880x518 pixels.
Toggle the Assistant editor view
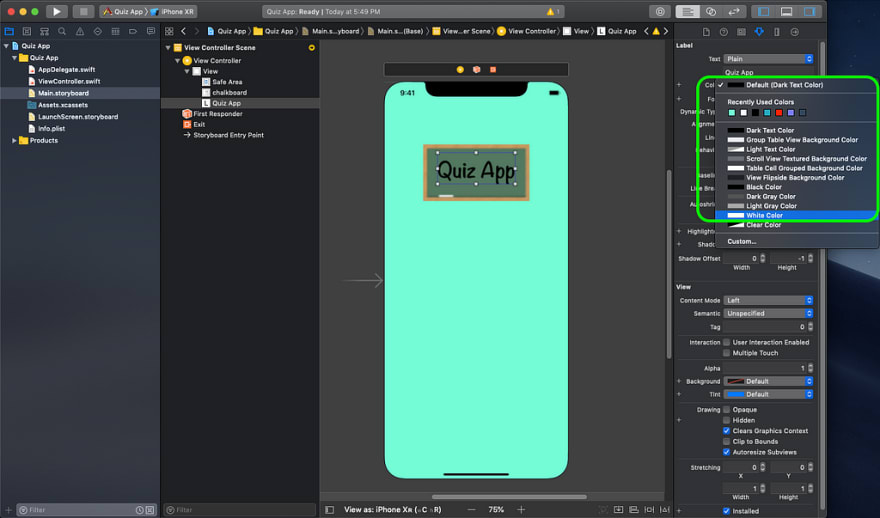tap(711, 11)
